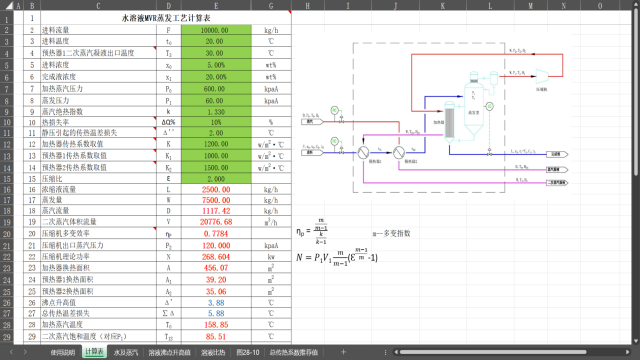Open the 图28-10 sheet tab
This screenshot has width=640, height=360.
[x=248, y=352]
